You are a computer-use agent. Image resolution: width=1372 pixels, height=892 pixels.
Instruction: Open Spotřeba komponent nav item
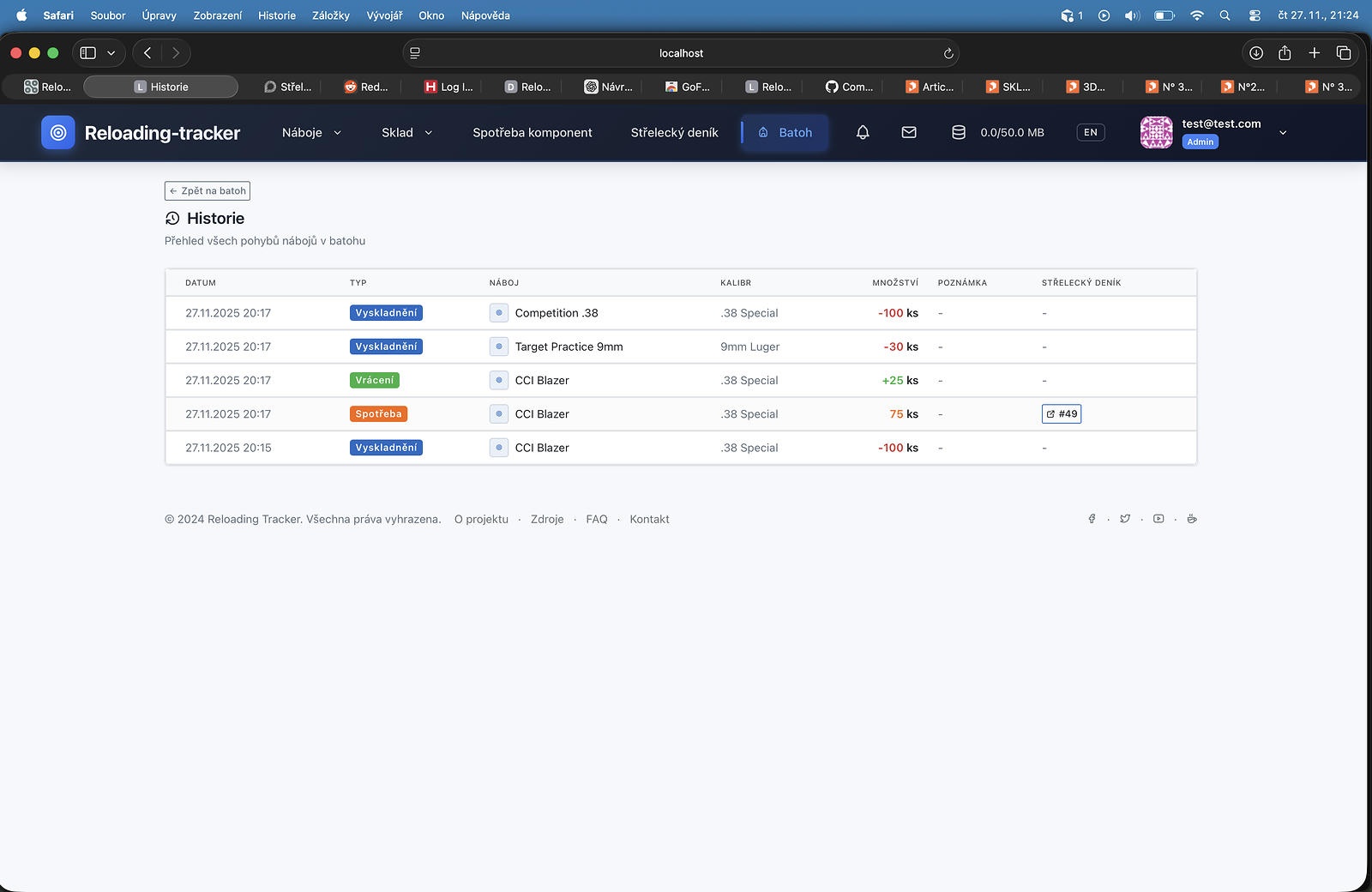tap(532, 133)
